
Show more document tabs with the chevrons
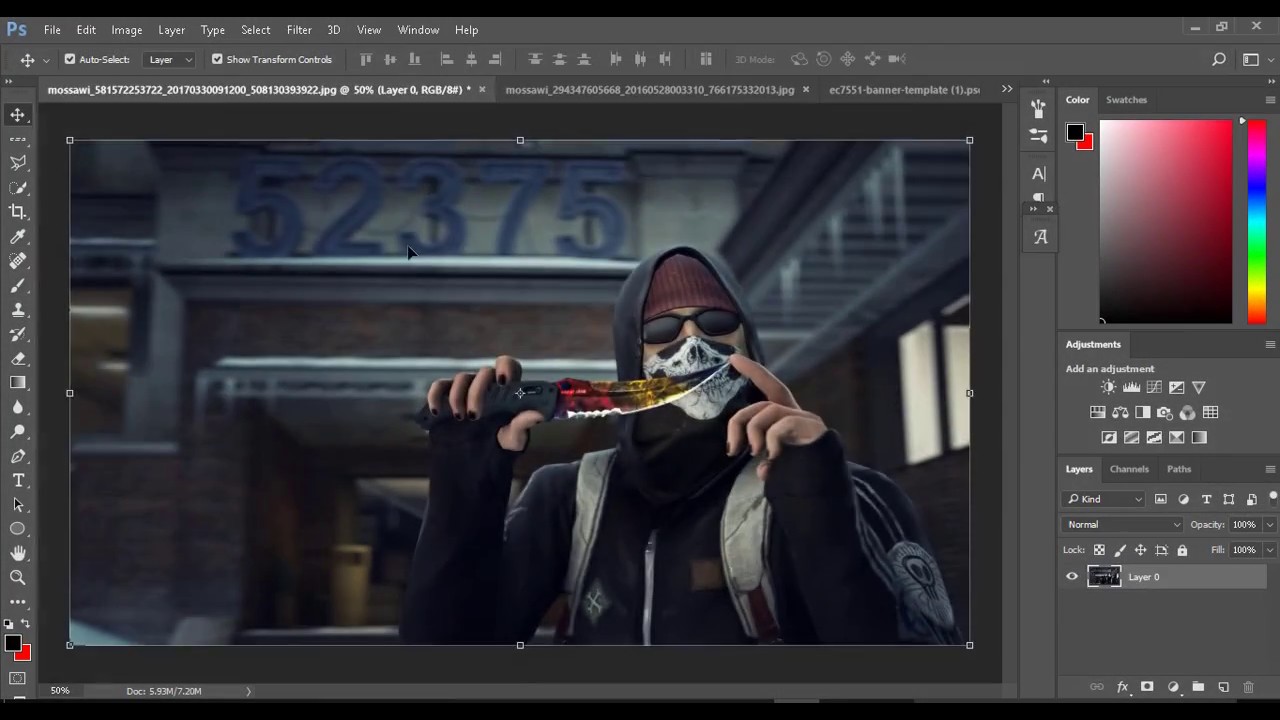(x=1007, y=89)
